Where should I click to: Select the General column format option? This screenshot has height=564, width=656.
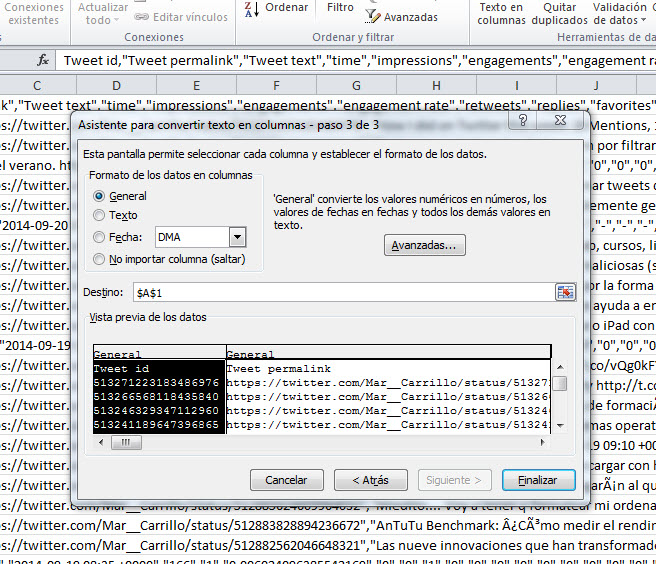click(x=98, y=196)
